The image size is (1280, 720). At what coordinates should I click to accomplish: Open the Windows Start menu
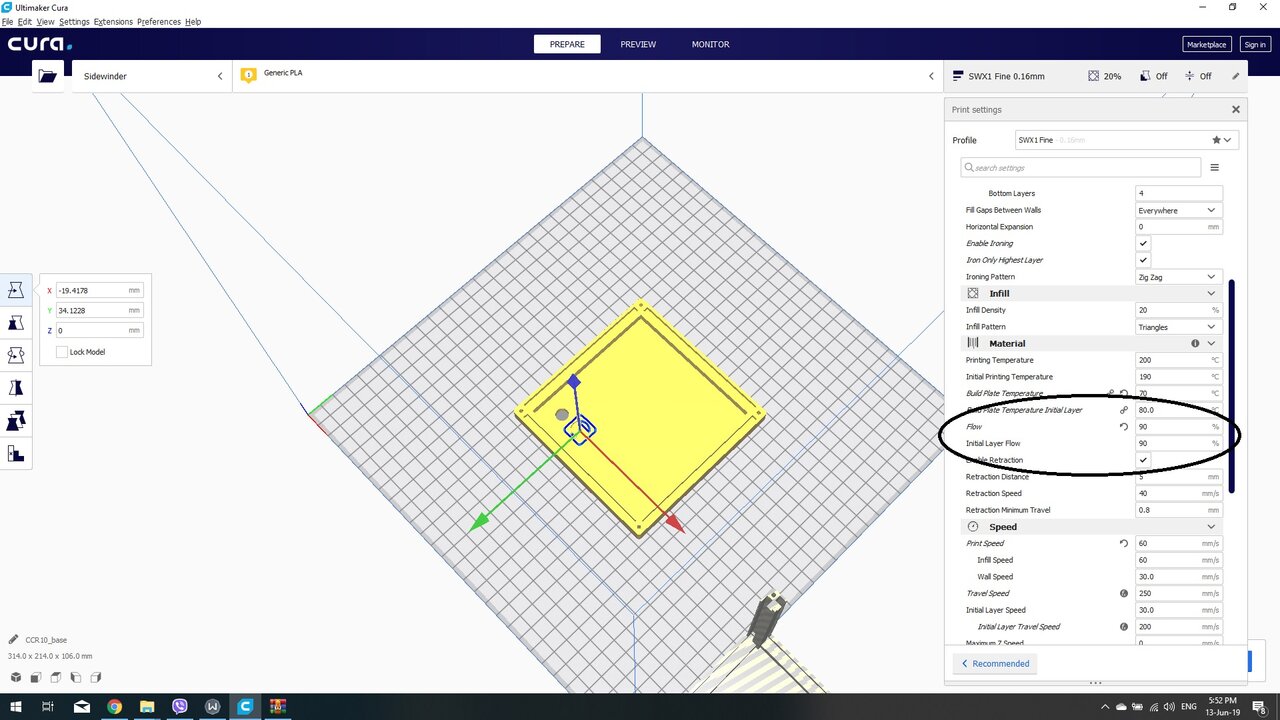[x=15, y=706]
